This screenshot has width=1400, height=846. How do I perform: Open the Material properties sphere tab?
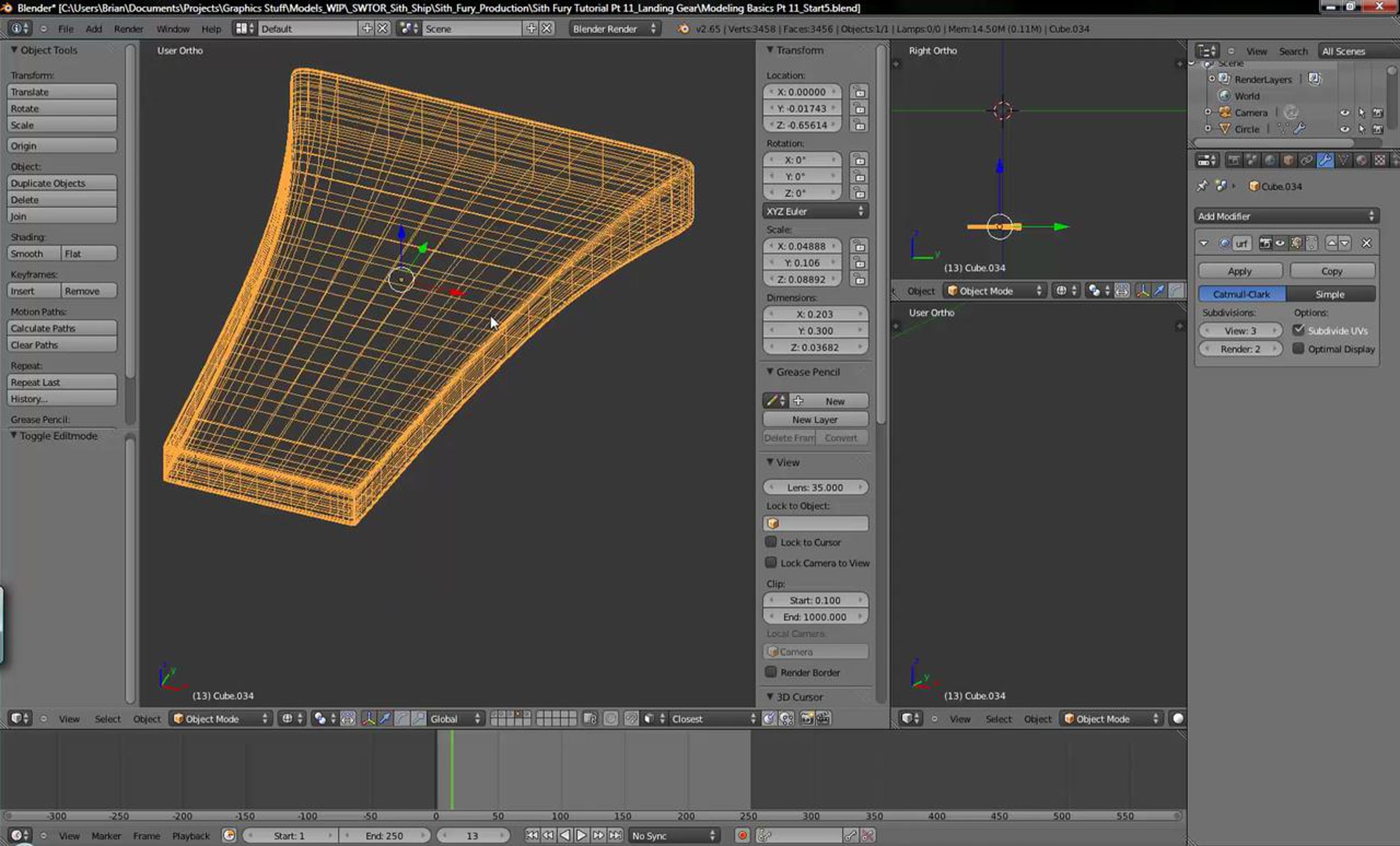(x=1361, y=160)
